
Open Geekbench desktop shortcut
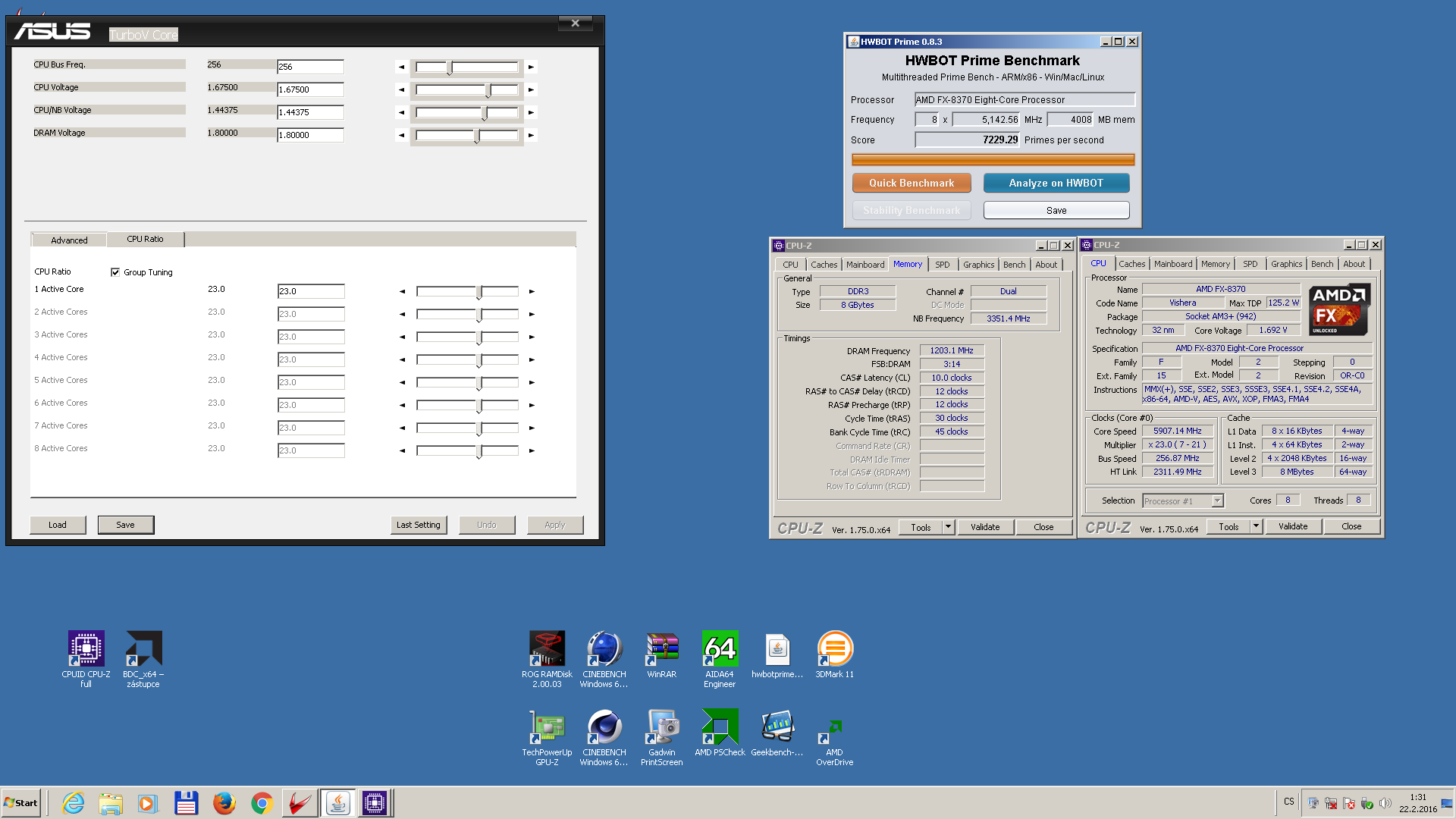(777, 733)
